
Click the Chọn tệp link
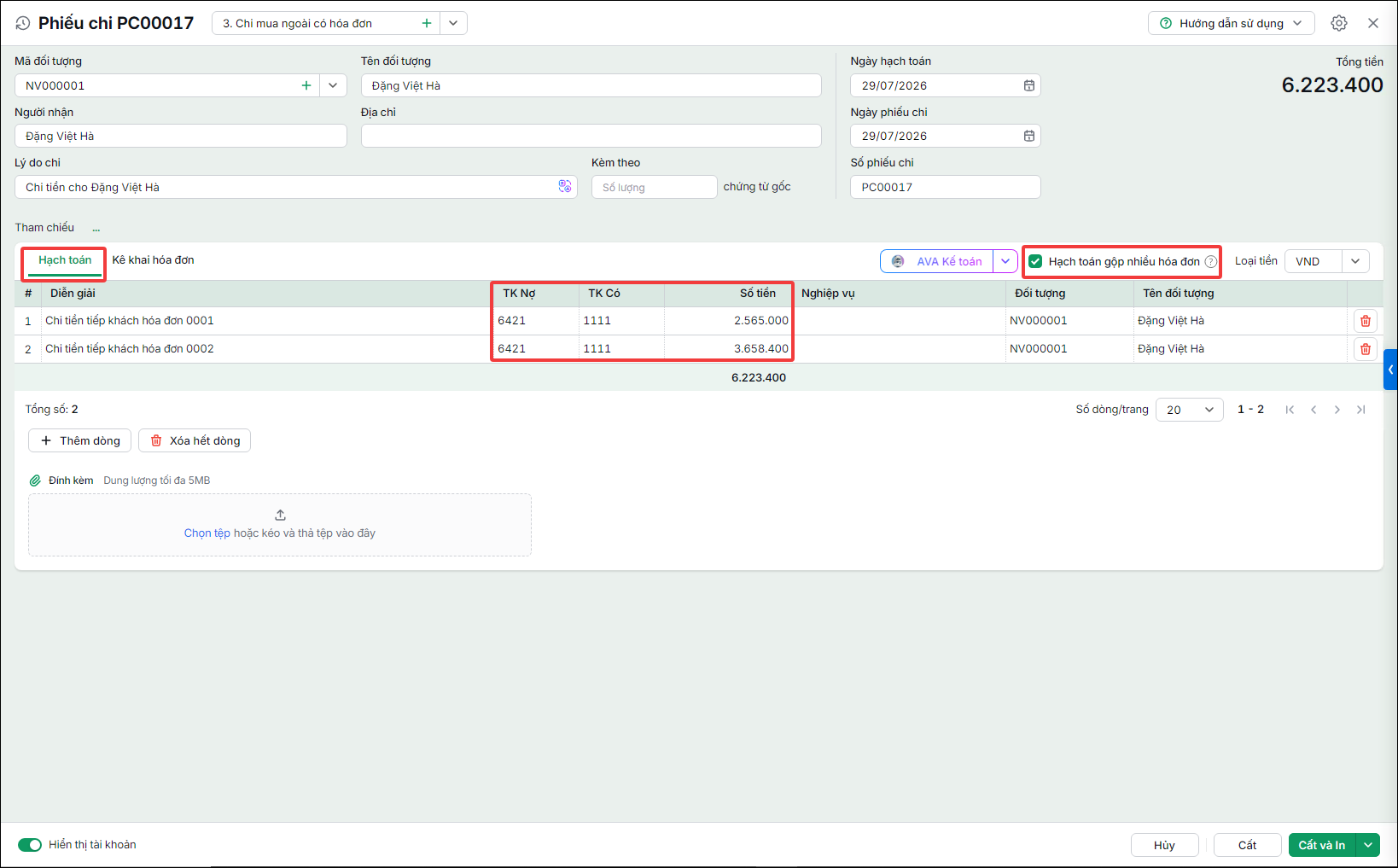click(207, 533)
